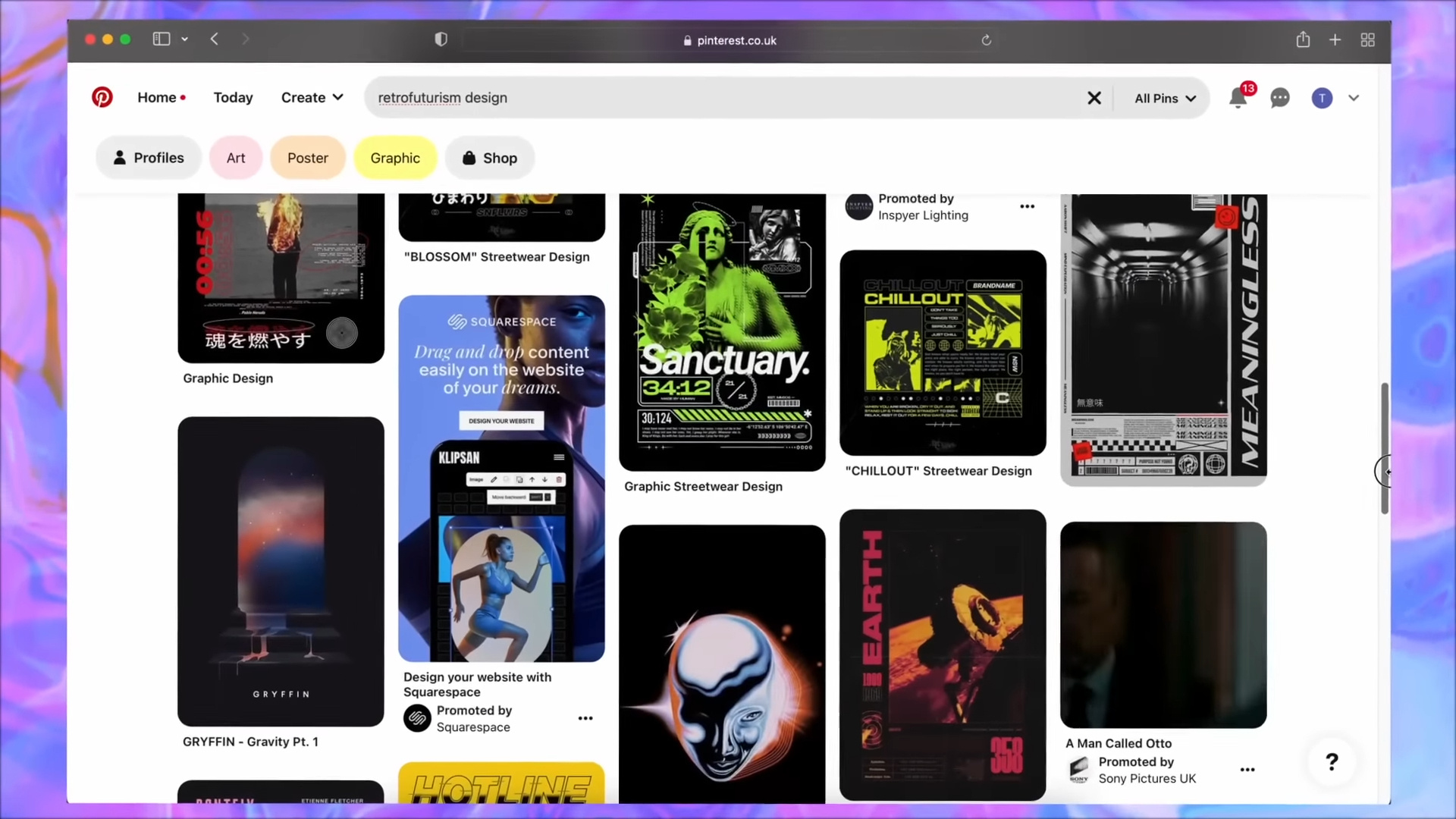Expand the Safari sidebar tab group chevron

point(184,39)
